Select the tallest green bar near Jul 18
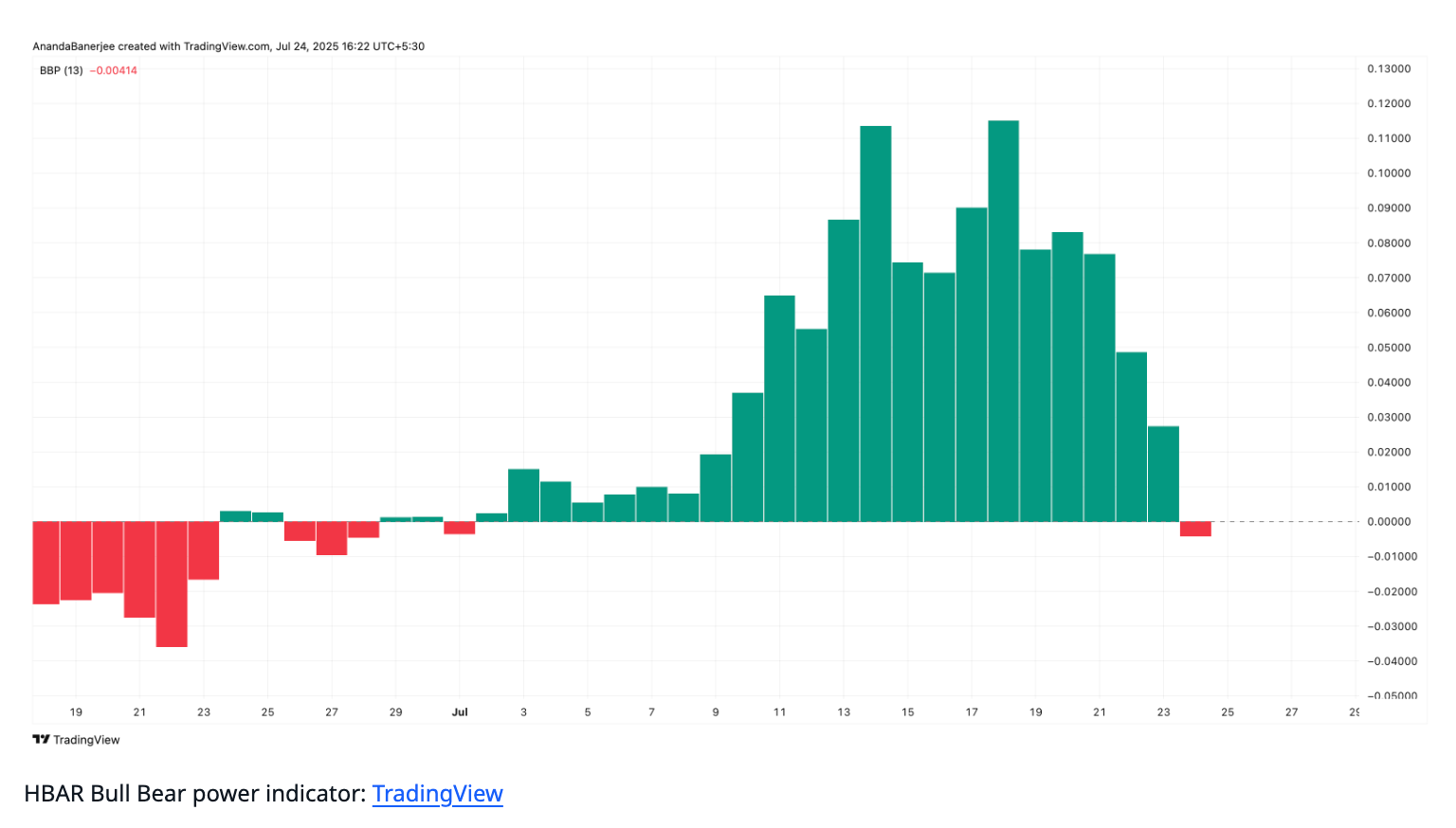Screen dimensions: 1456x828 1003,322
